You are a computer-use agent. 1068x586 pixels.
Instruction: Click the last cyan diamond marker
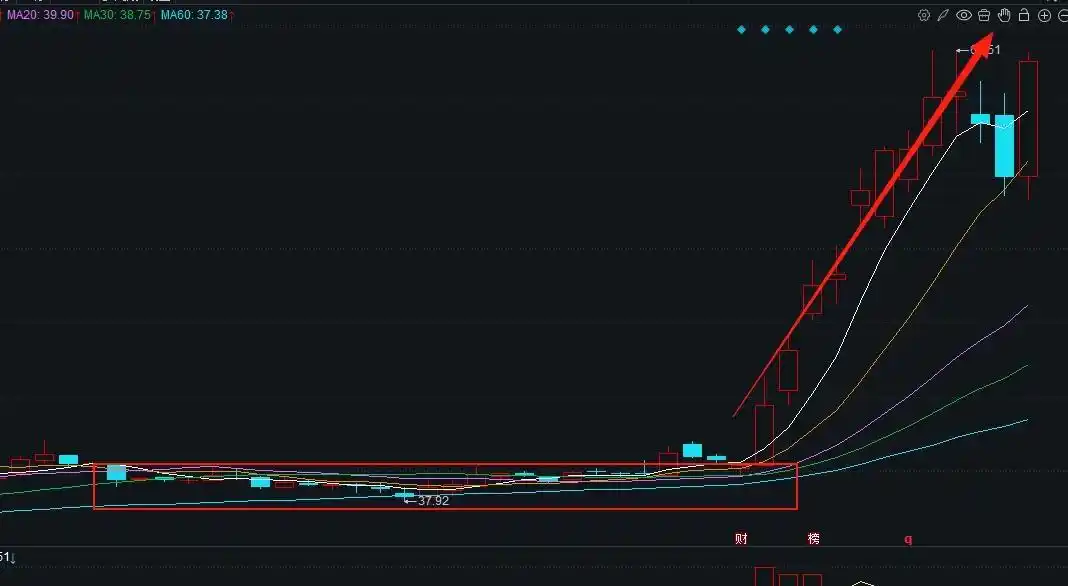point(837,30)
